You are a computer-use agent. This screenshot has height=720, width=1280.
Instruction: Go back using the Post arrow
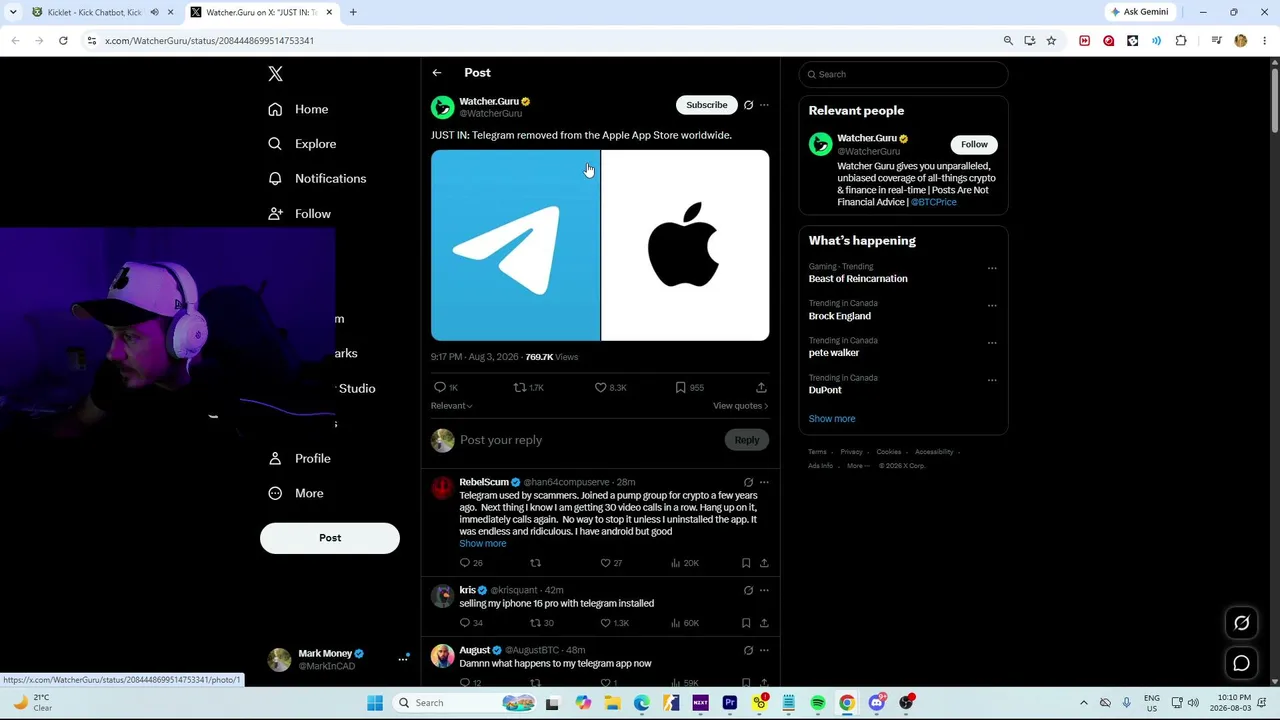click(437, 73)
